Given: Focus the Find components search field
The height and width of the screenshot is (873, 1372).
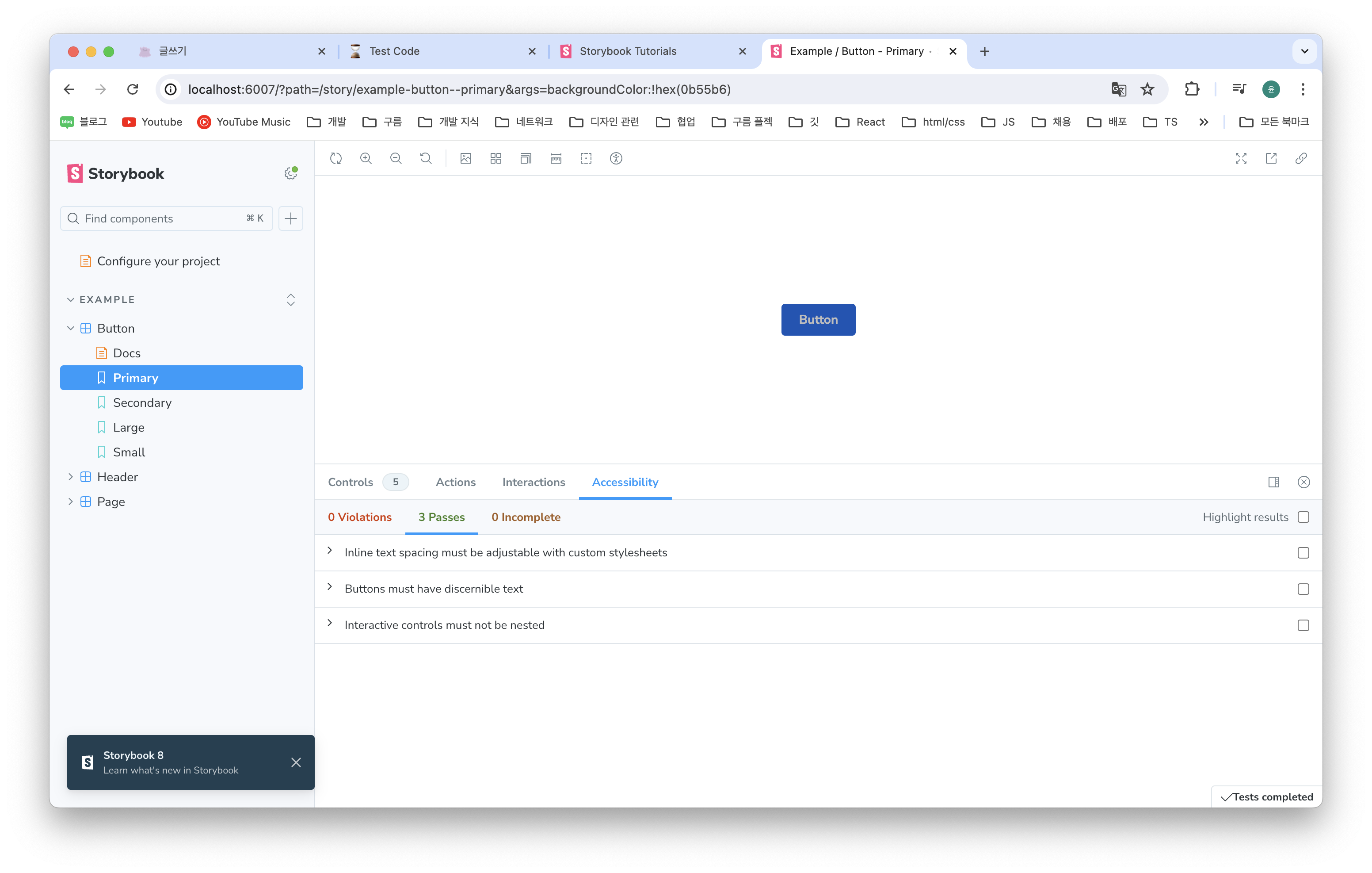Looking at the screenshot, I should coord(166,218).
